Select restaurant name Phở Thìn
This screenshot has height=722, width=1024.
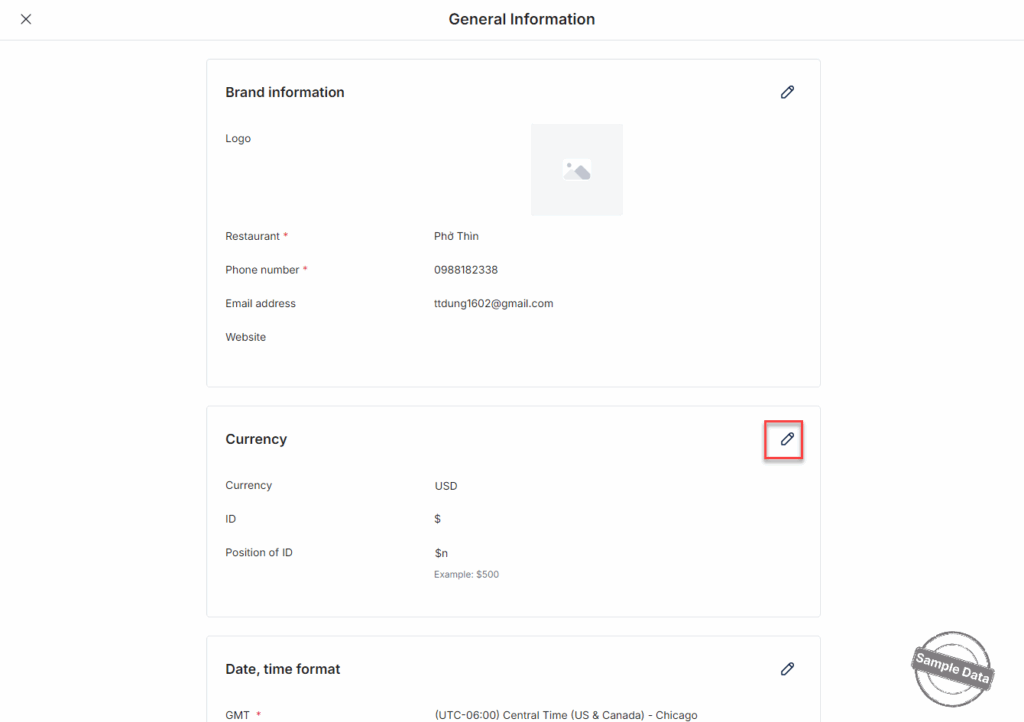(x=456, y=236)
